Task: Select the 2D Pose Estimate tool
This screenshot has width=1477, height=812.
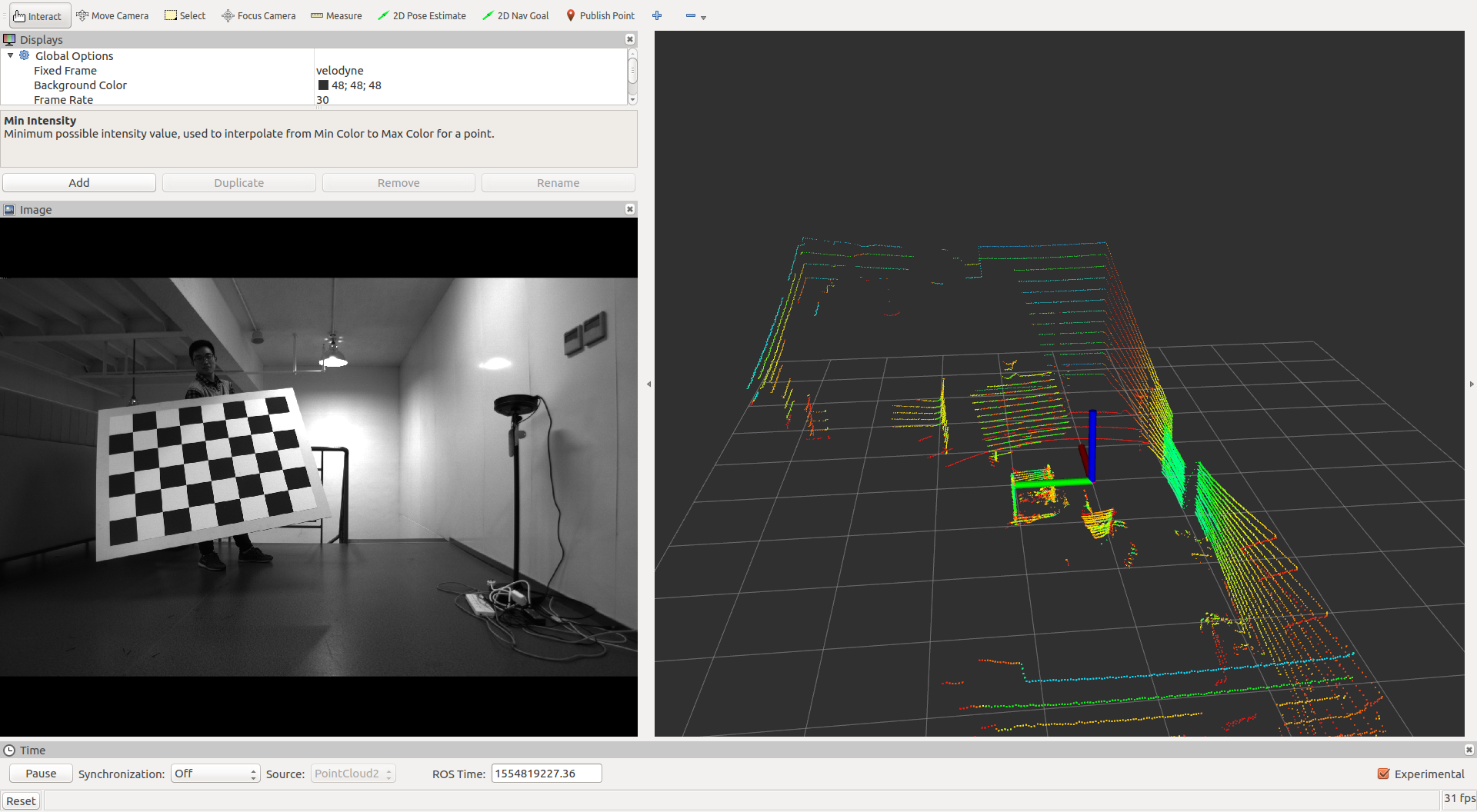Action: point(422,15)
